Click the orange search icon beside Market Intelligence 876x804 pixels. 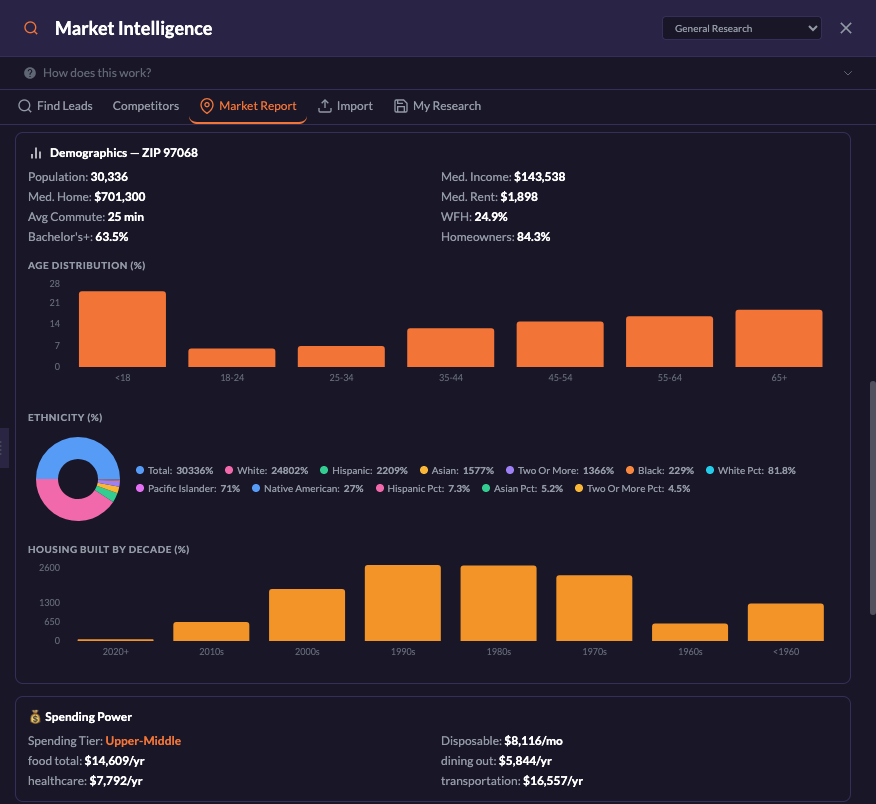tap(31, 28)
